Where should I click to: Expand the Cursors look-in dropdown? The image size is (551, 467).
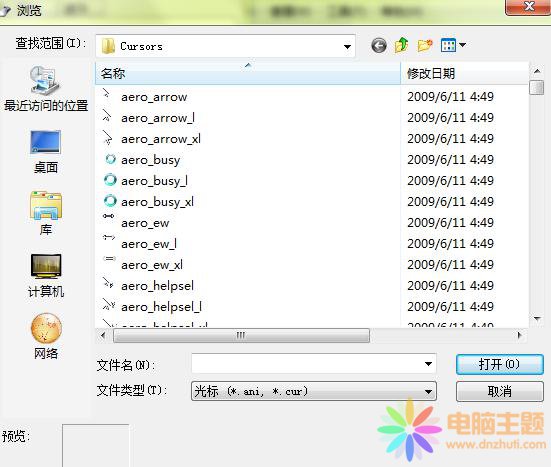point(347,46)
